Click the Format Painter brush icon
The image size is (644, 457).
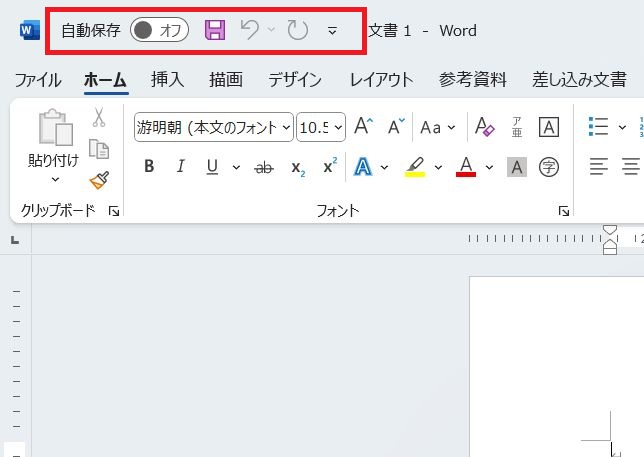[98, 180]
